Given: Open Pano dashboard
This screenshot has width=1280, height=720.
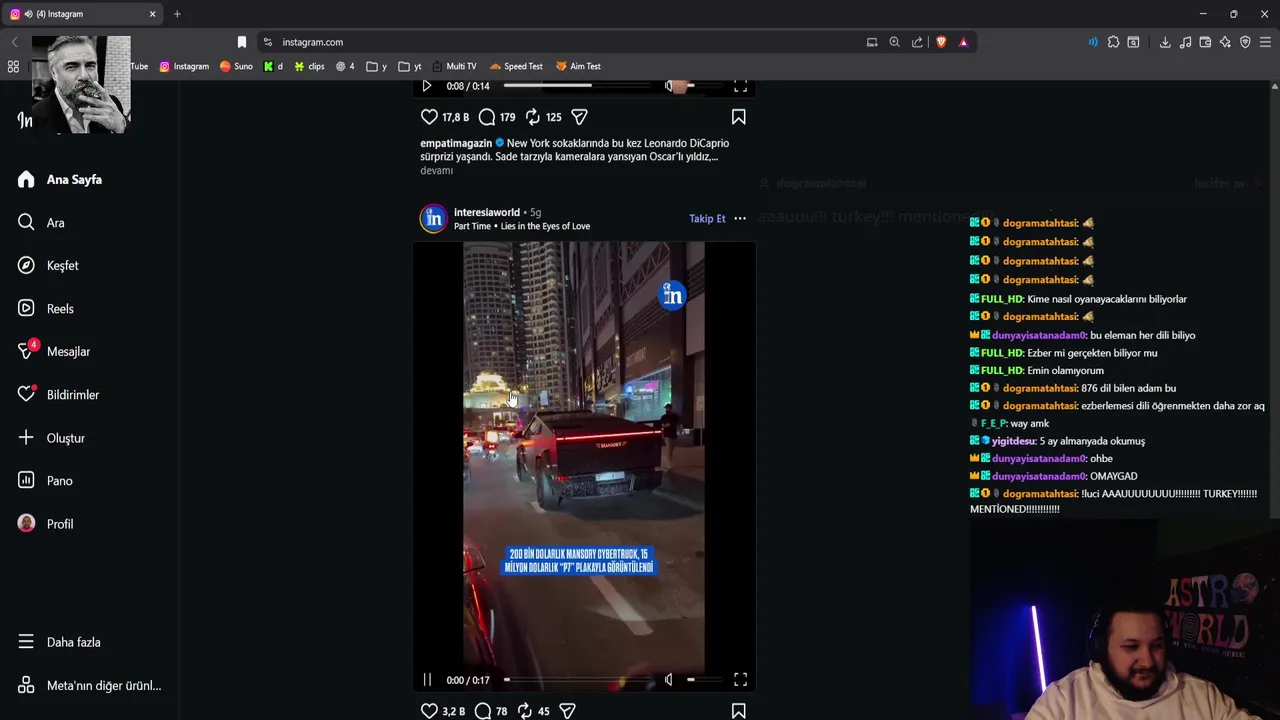Looking at the screenshot, I should (45, 481).
